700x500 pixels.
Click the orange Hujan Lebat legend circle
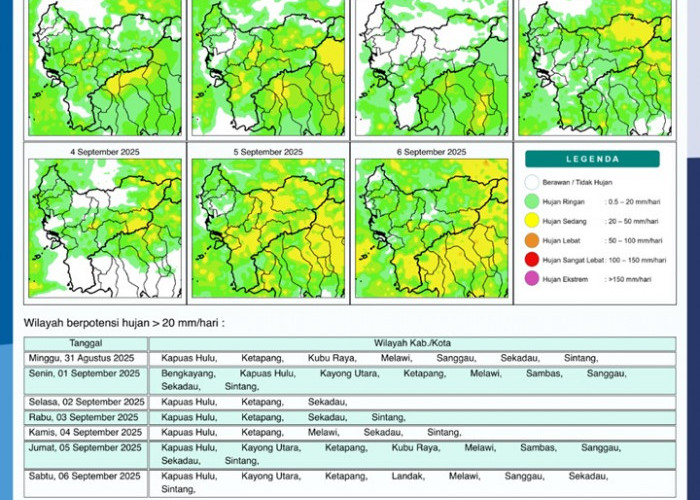[x=532, y=240]
